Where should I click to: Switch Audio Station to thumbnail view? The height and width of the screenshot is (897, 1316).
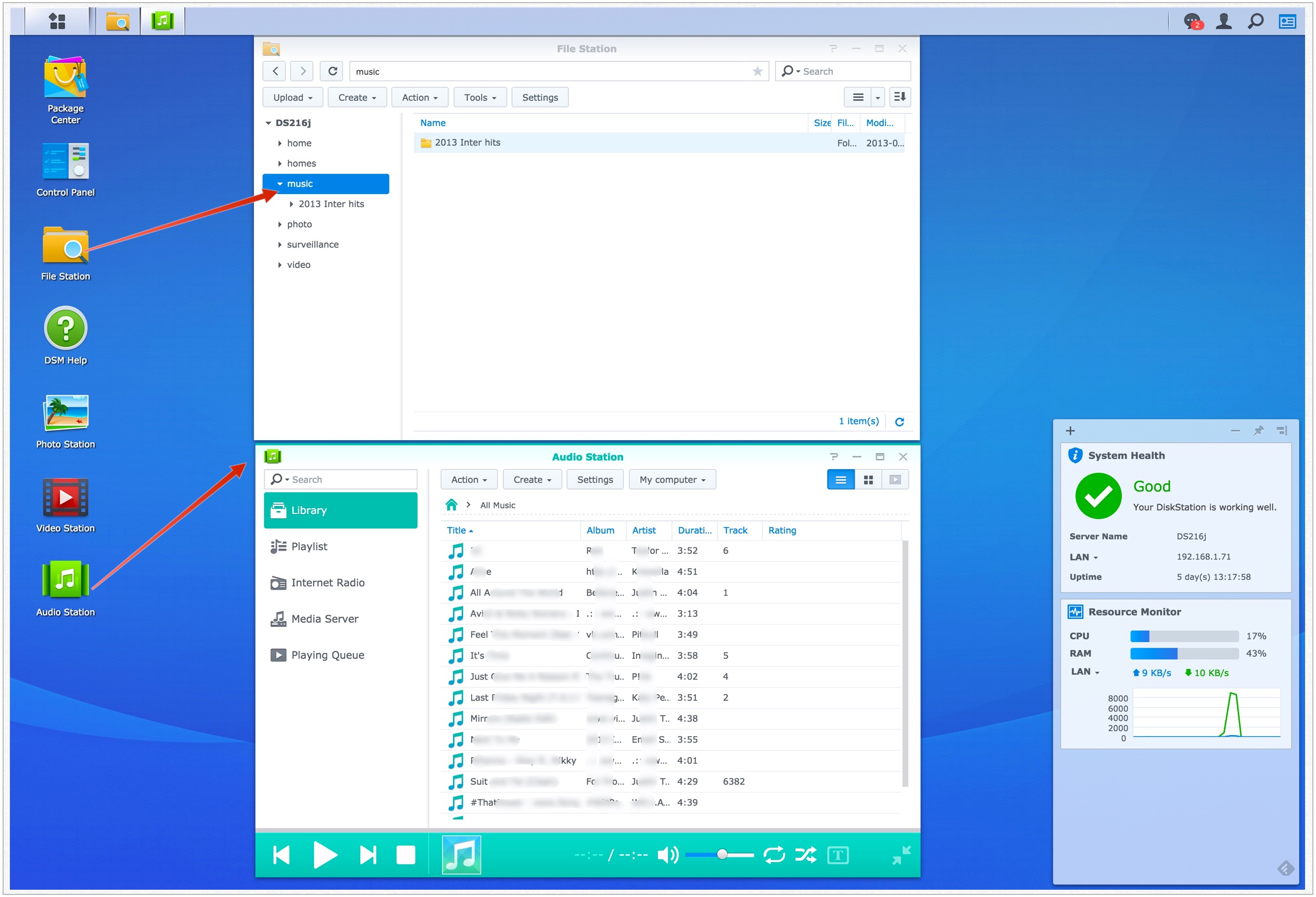[868, 480]
